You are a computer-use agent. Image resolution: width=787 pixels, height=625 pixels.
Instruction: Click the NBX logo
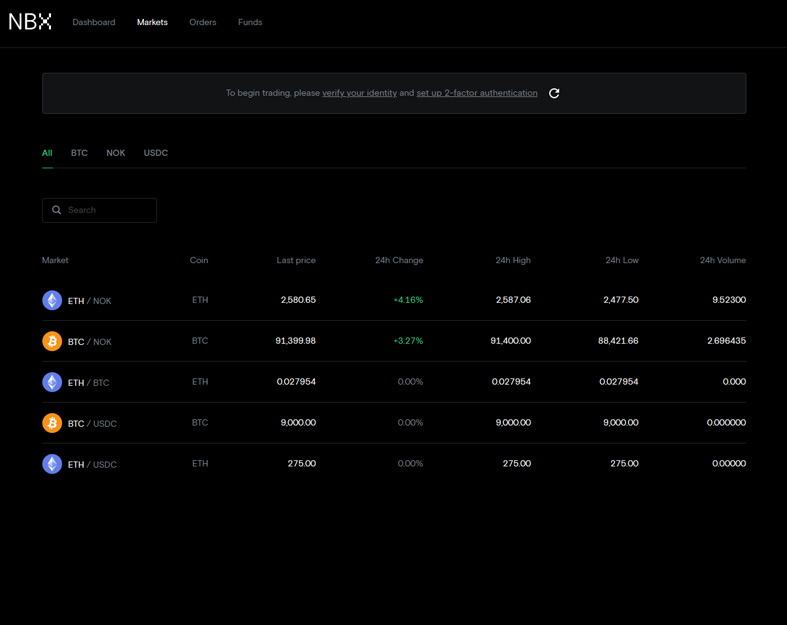[30, 22]
